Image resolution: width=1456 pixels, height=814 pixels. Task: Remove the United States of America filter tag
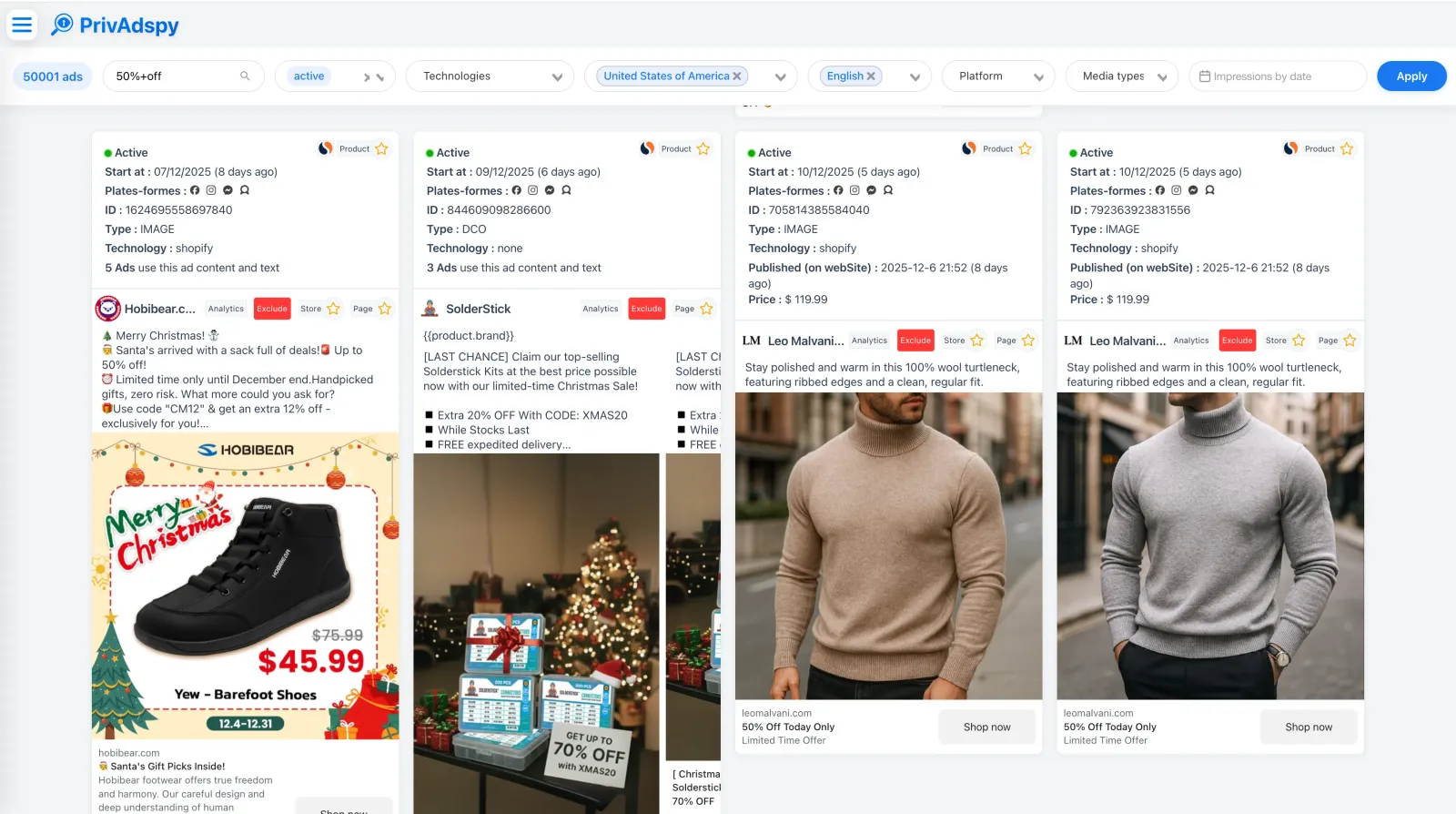coord(737,76)
